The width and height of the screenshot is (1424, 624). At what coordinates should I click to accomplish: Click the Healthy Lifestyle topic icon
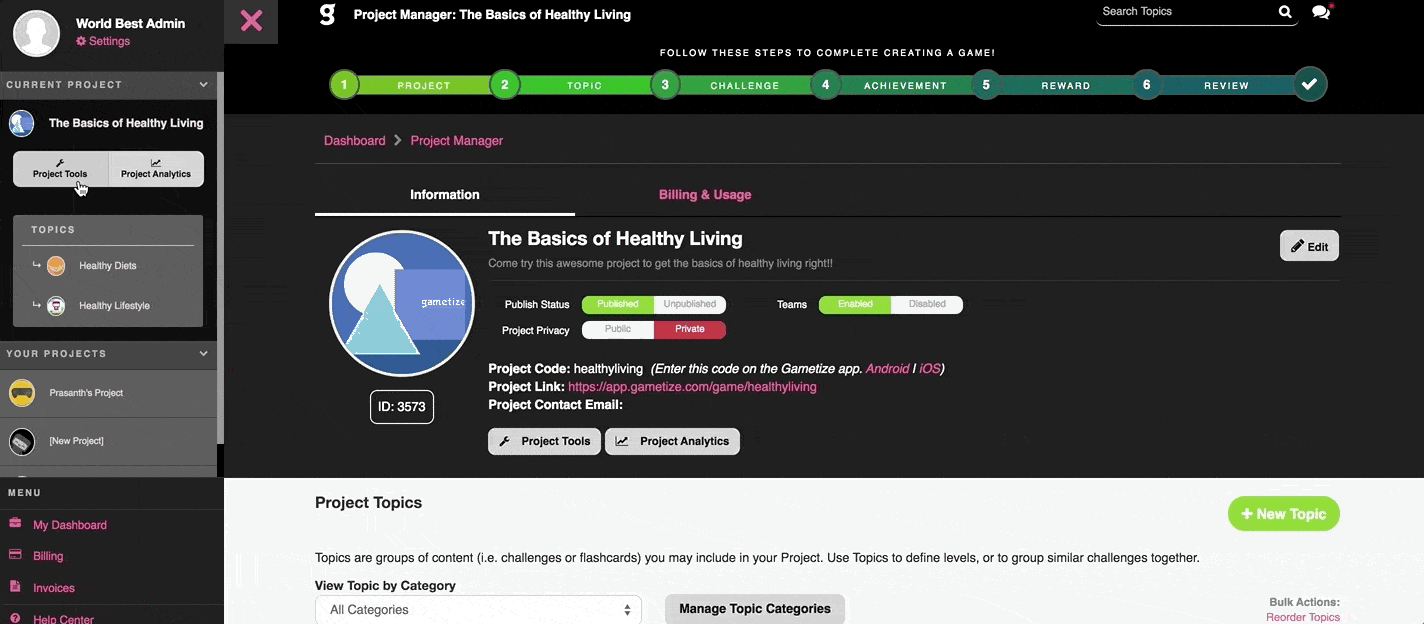pos(56,305)
